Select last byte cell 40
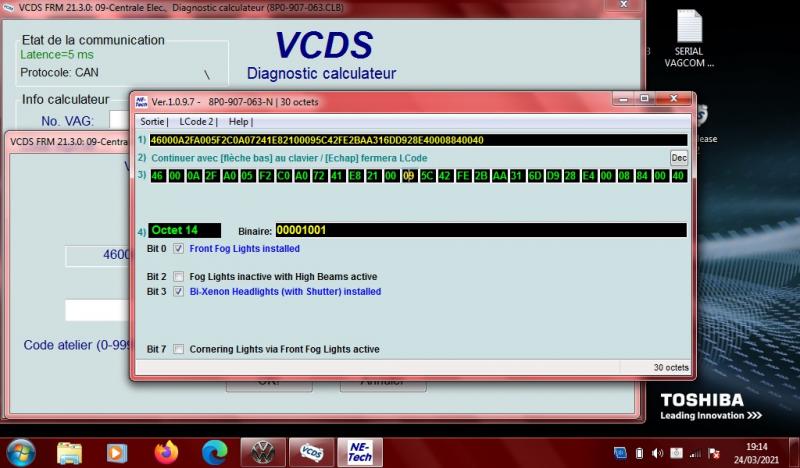This screenshot has height=468, width=800. tap(679, 176)
